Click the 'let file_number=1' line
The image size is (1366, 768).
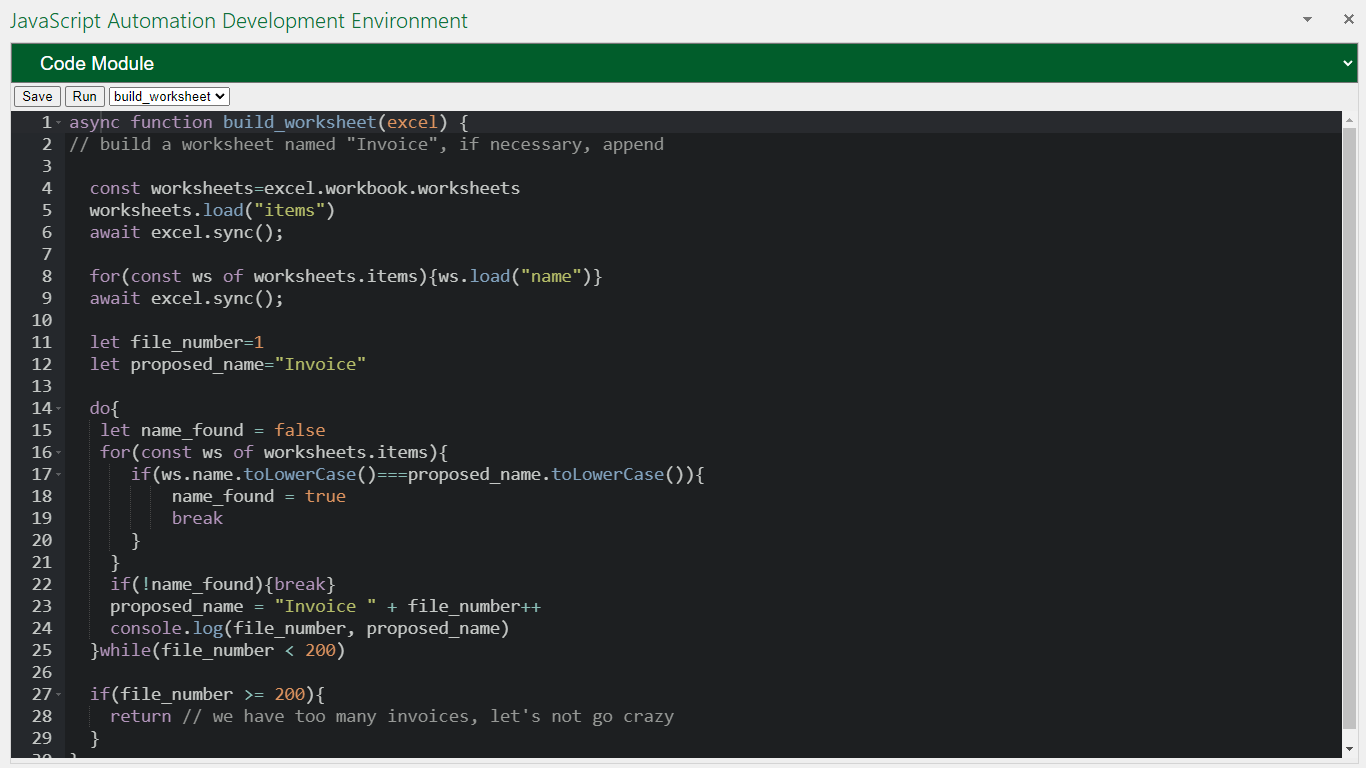[x=176, y=342]
